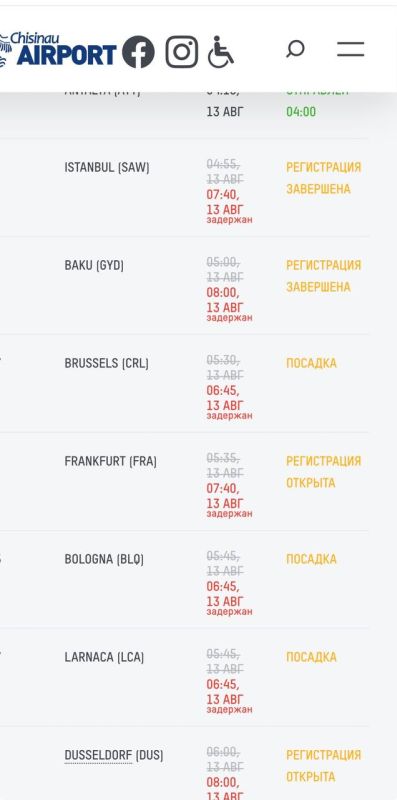The image size is (397, 800).
Task: Click Frankfurt 'Регистрация открыта' status
Action: pos(324,472)
